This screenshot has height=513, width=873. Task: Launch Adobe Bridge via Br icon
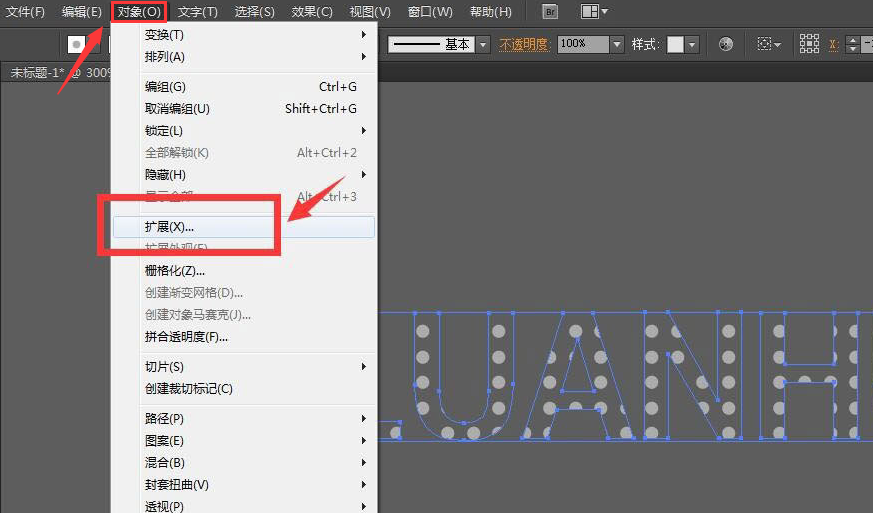550,12
